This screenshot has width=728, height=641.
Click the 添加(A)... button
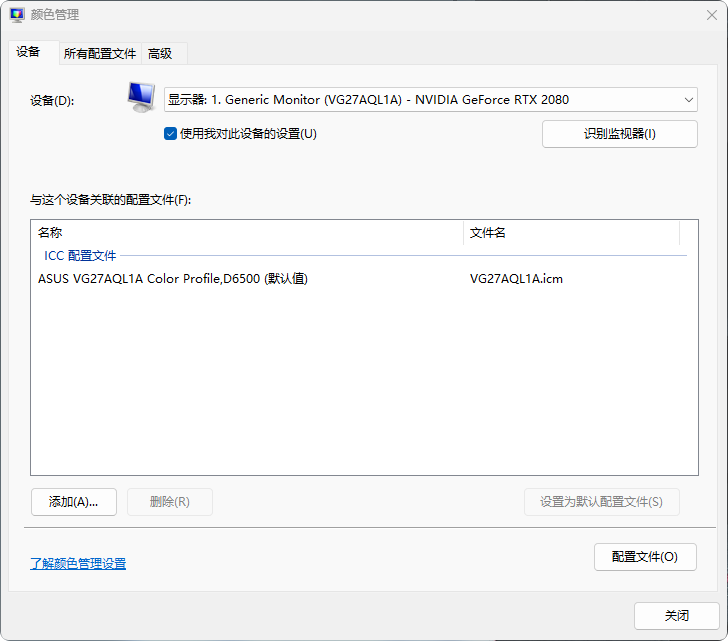pos(74,502)
